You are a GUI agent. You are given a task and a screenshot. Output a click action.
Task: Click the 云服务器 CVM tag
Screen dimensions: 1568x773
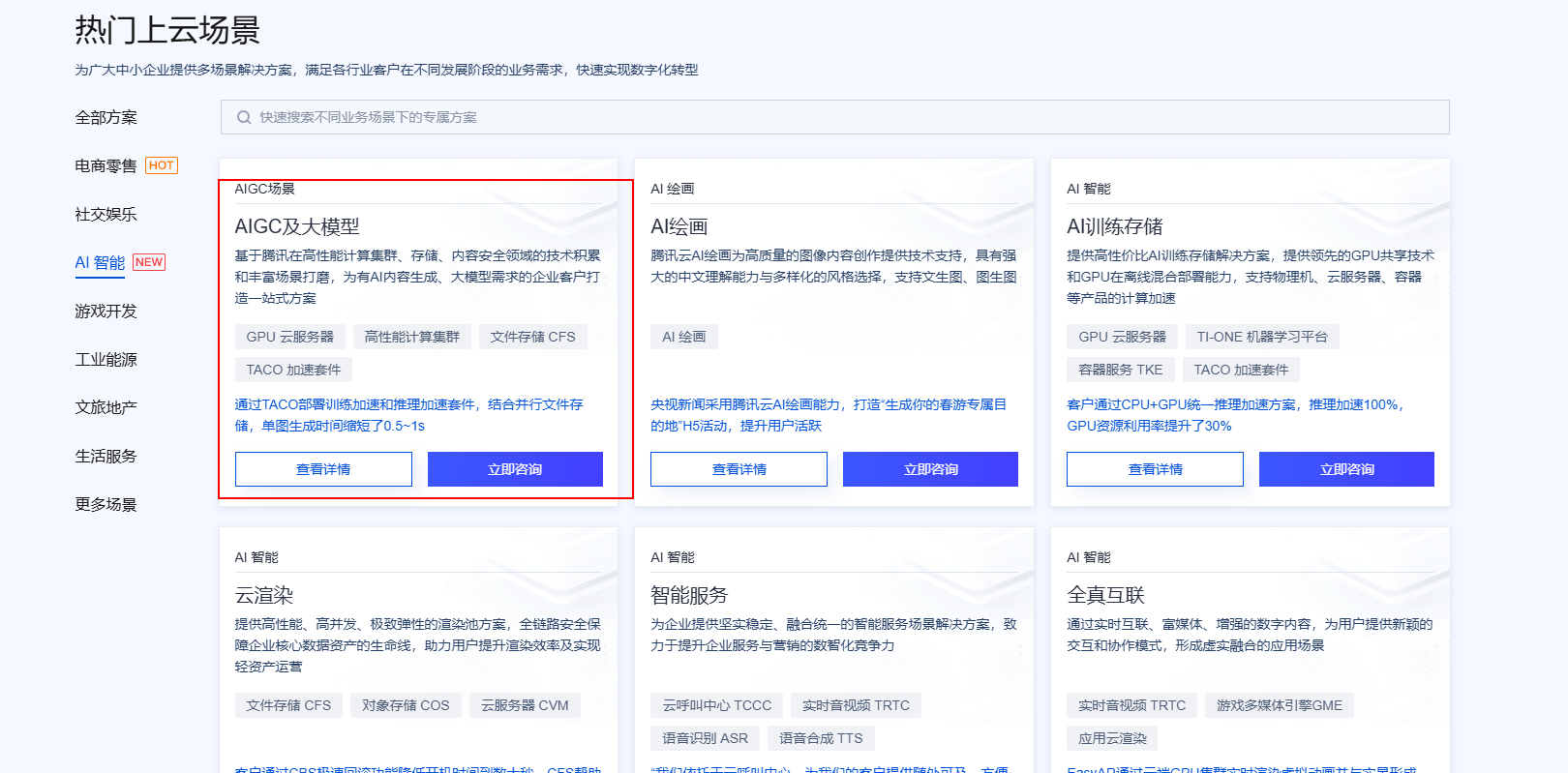tap(525, 705)
